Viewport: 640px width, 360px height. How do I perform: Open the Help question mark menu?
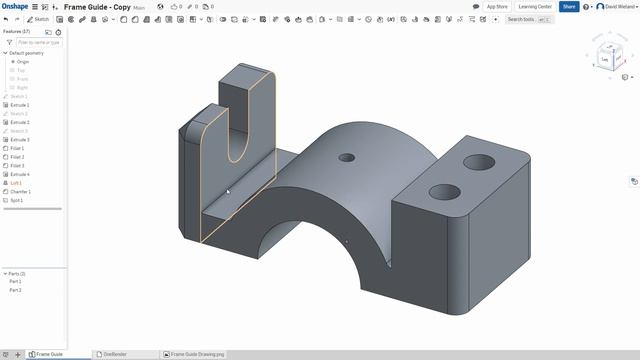pyautogui.click(x=587, y=7)
